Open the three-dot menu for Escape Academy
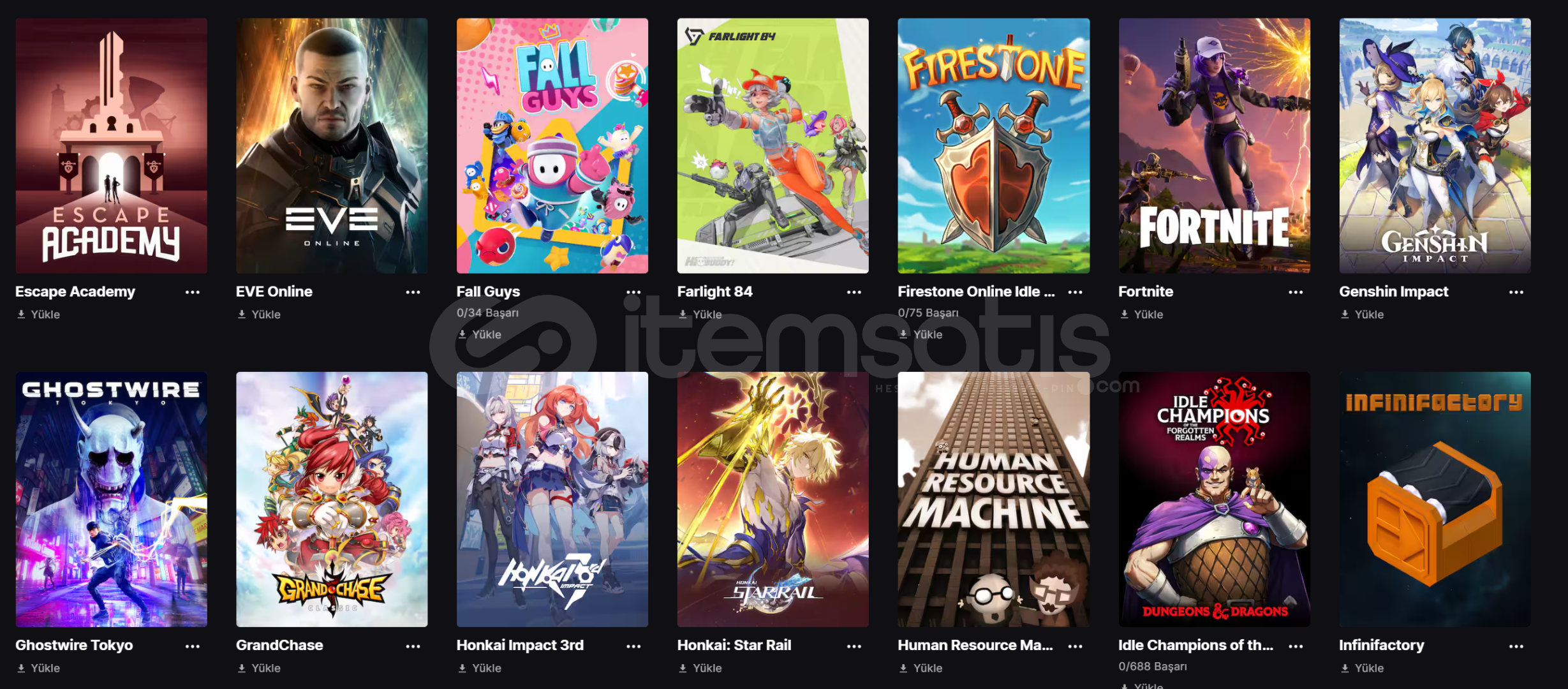This screenshot has width=1568, height=689. point(192,292)
